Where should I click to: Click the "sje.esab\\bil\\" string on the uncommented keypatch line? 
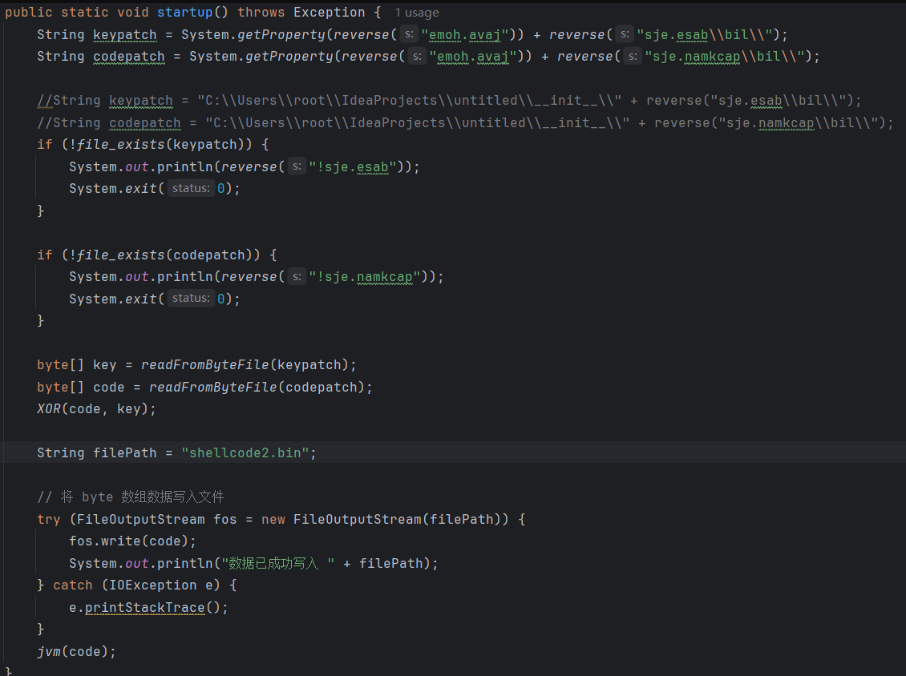(x=704, y=35)
